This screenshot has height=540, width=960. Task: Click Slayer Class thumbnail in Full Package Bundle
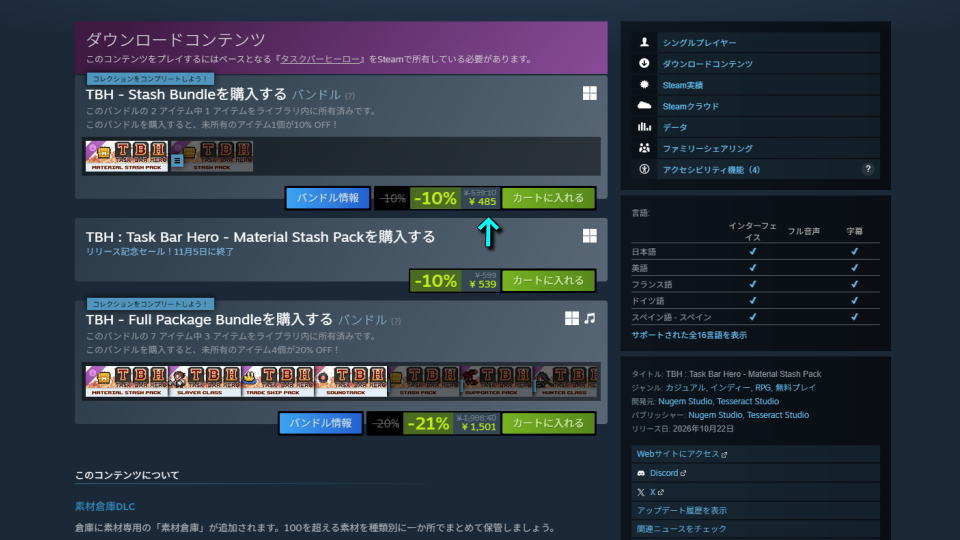tap(205, 381)
